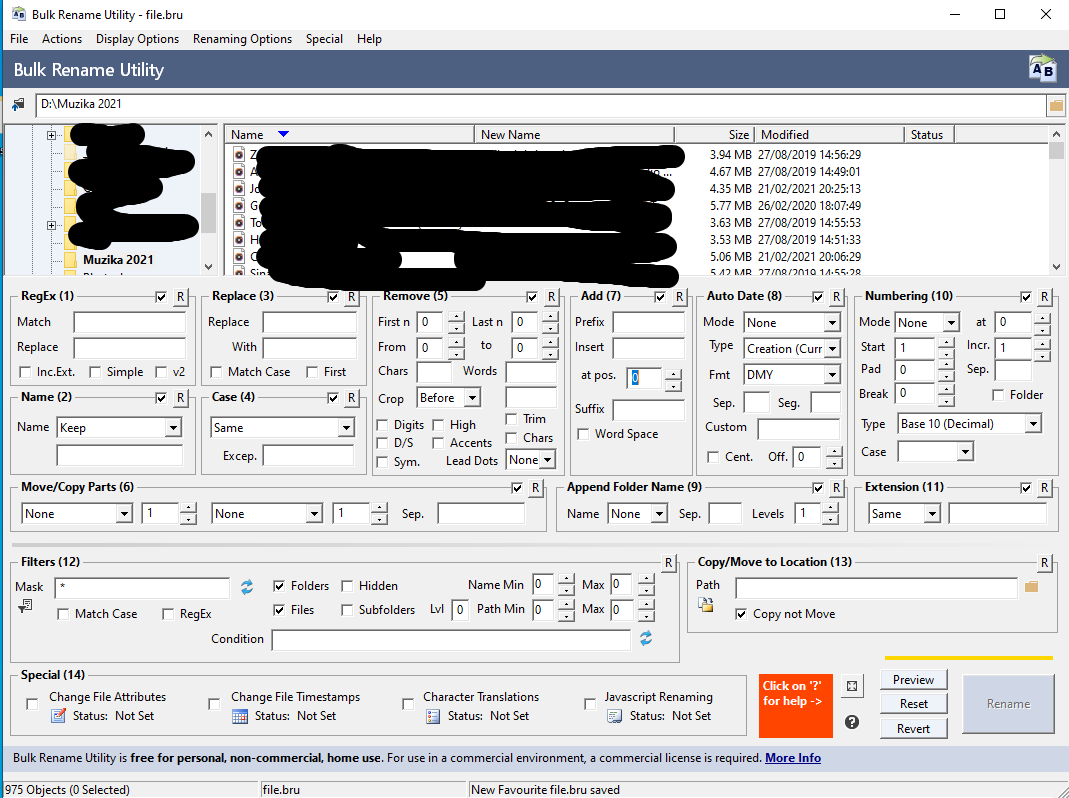This screenshot has height=798, width=1069.
Task: Uncheck Folders in Filters
Action: [x=279, y=586]
